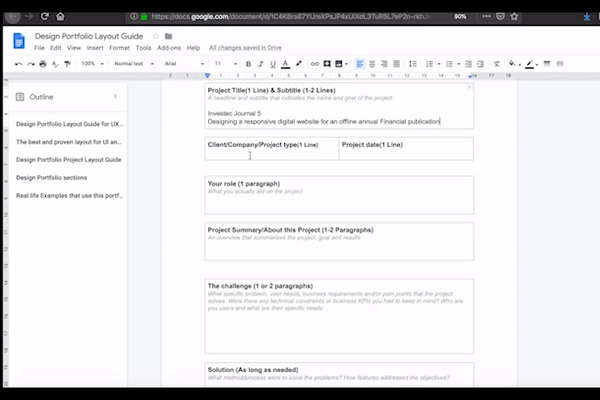Expand the Arial font dropdown

coord(180,63)
